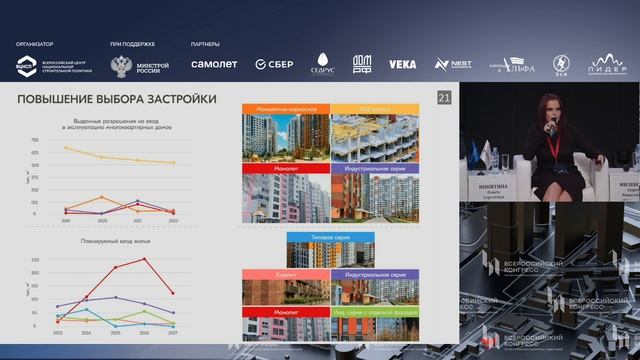The width and height of the screenshot is (640, 360).
Task: Open the Типовая серия buildings photo
Action: [x=331, y=255]
